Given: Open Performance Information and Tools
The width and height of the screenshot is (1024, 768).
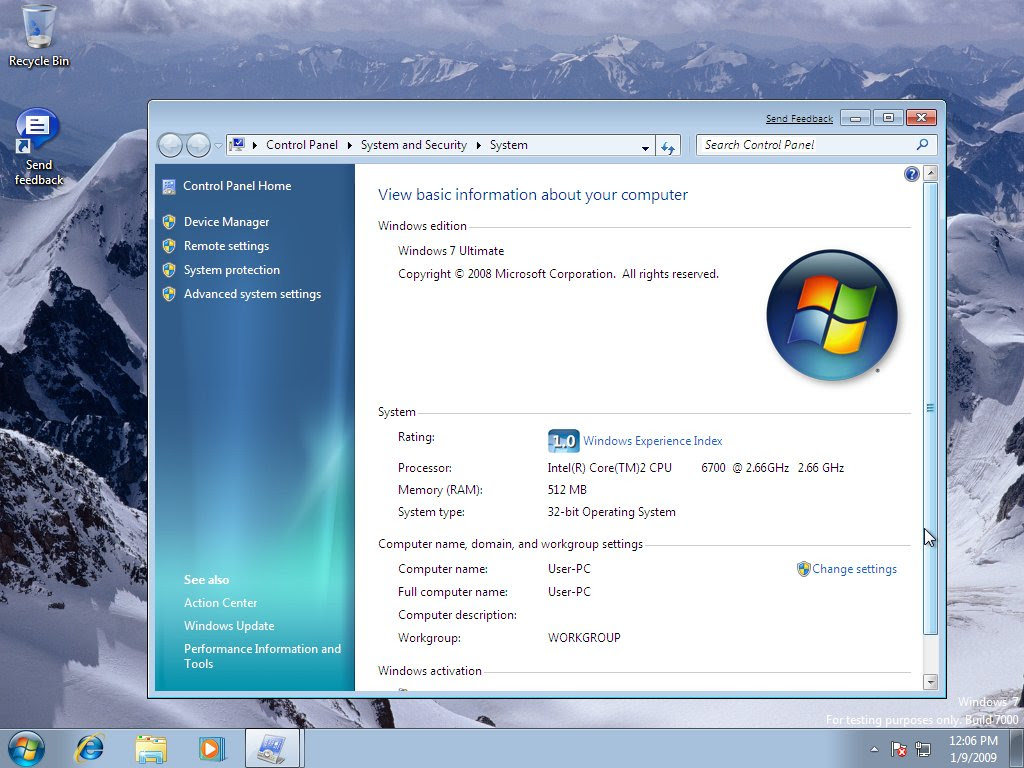Looking at the screenshot, I should (x=263, y=656).
